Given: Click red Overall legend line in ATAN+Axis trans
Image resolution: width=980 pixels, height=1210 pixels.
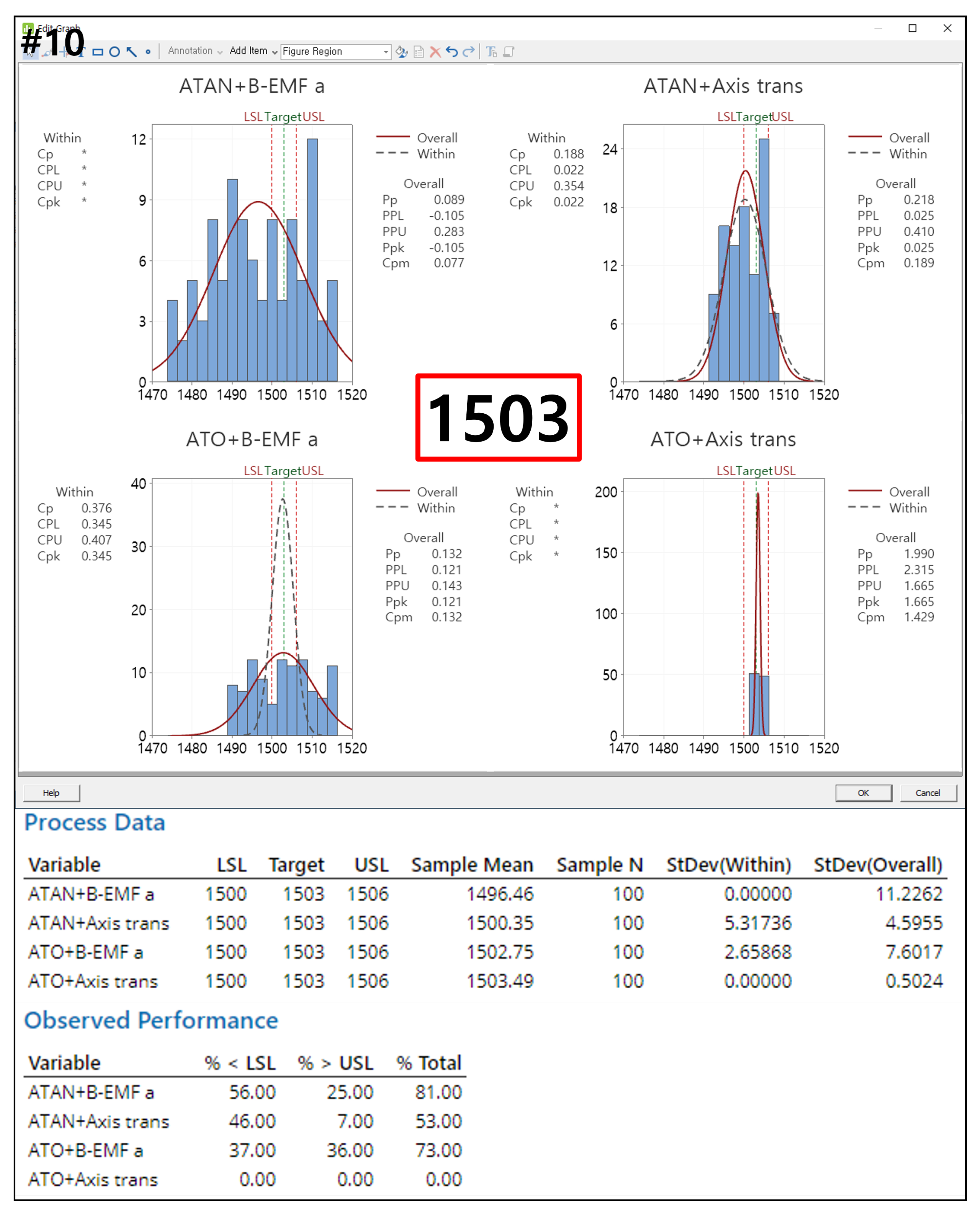Looking at the screenshot, I should [x=864, y=137].
